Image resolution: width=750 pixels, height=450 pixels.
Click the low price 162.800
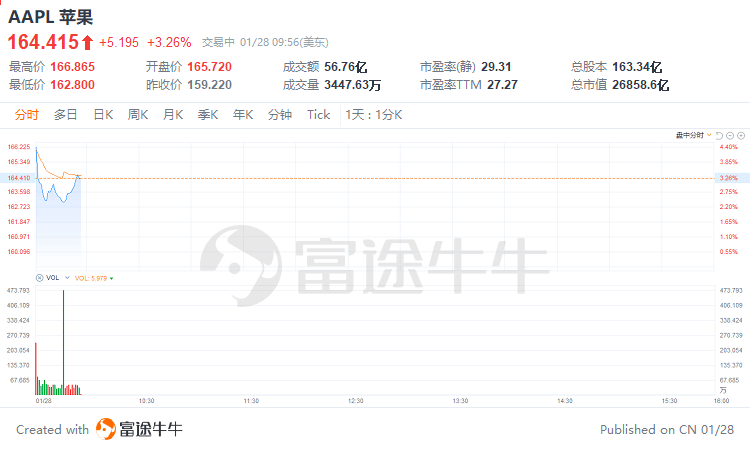click(x=73, y=85)
